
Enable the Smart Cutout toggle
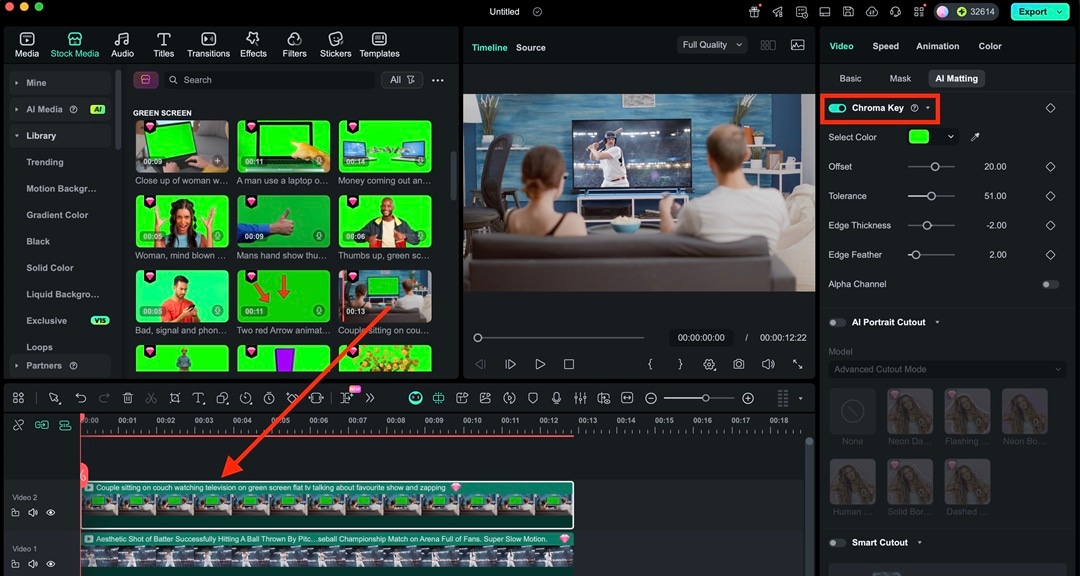coord(837,543)
